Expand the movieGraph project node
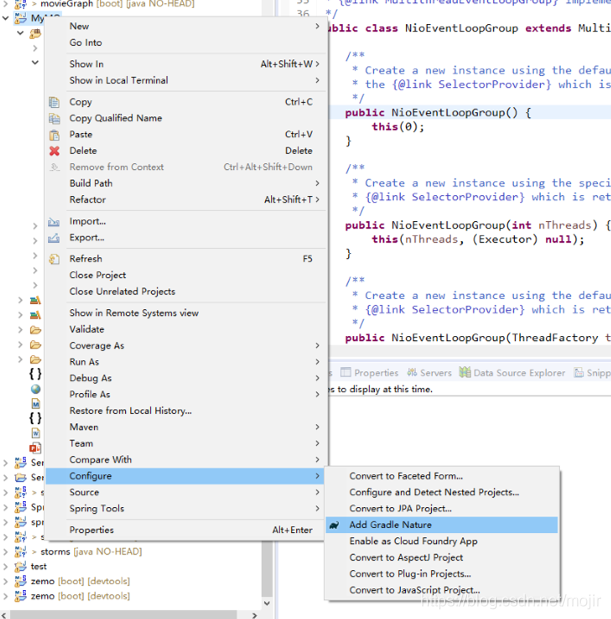Screen dimensions: 611x619 coord(6,4)
